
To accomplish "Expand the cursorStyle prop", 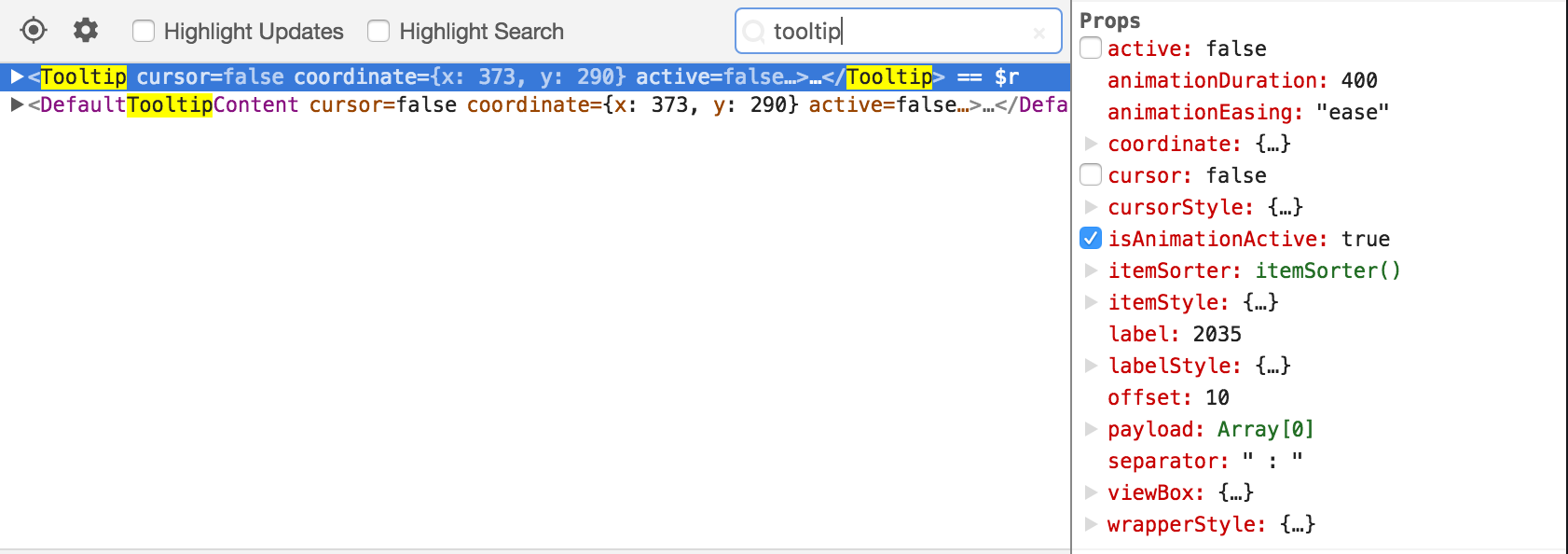I will pos(1091,207).
